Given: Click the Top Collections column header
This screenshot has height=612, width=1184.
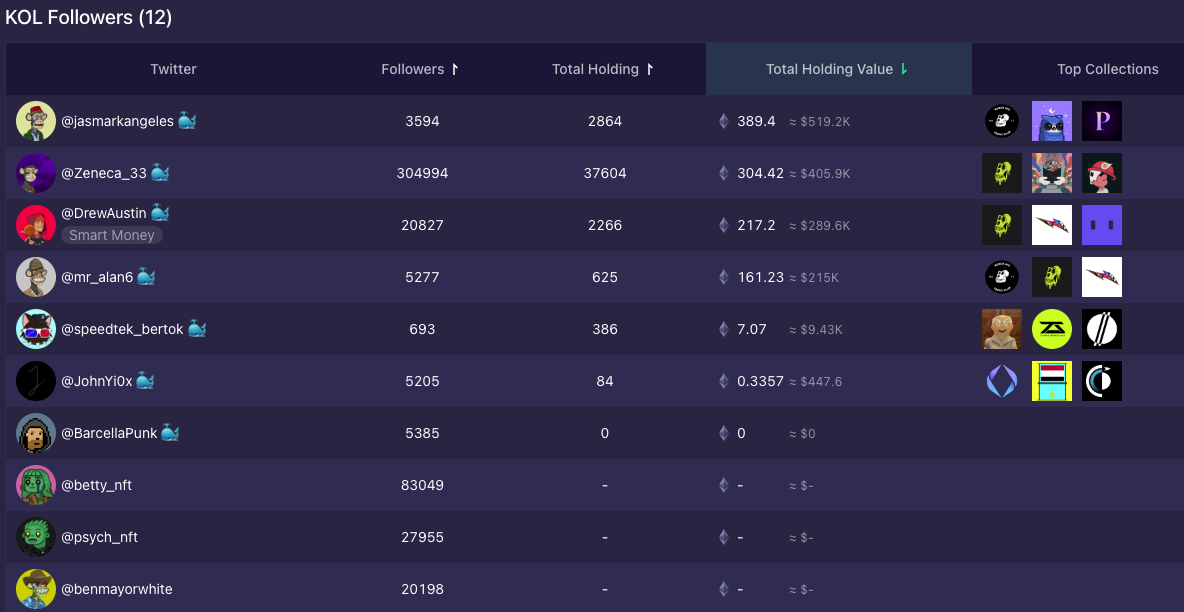Looking at the screenshot, I should click(1107, 69).
